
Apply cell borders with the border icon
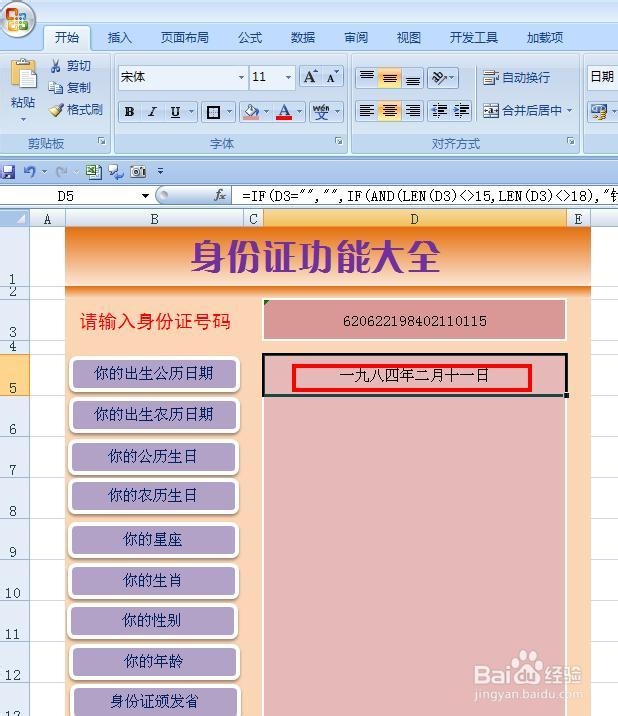click(213, 112)
